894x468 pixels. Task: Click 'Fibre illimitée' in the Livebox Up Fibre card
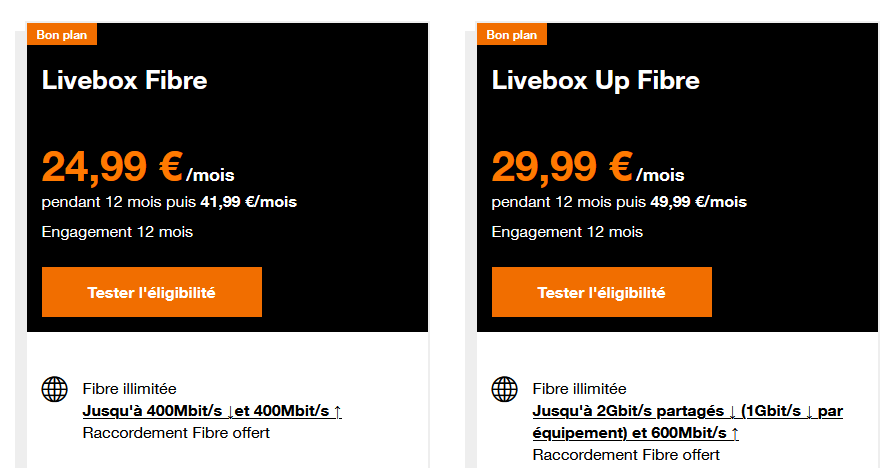(x=579, y=389)
